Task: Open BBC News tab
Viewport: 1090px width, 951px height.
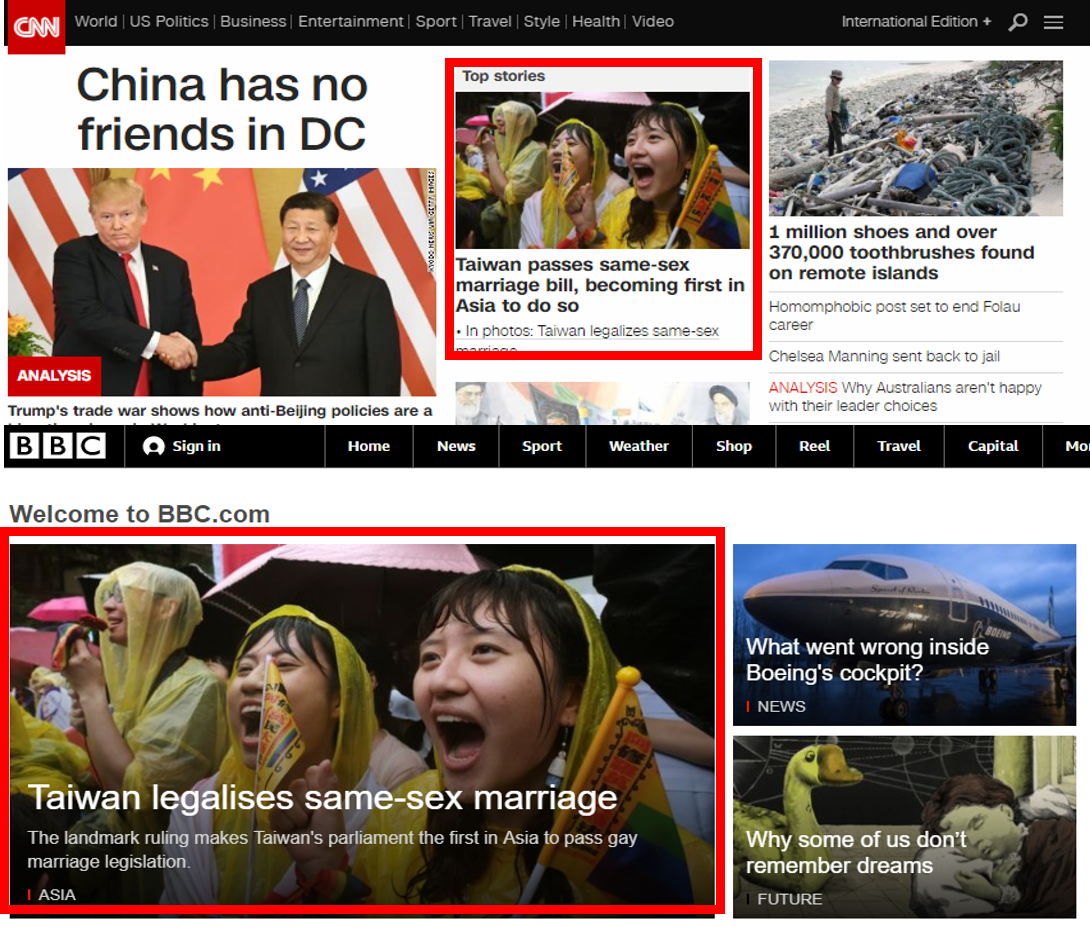Action: pyautogui.click(x=456, y=446)
